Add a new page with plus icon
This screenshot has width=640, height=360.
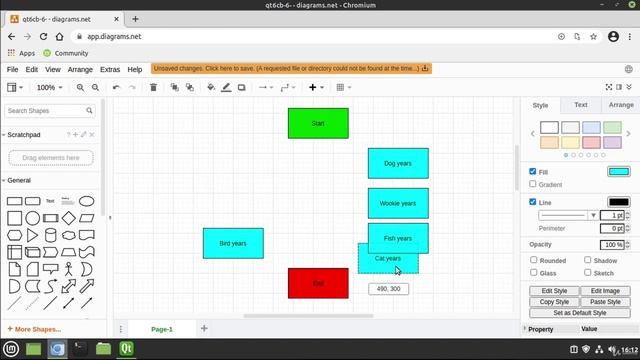click(x=204, y=329)
